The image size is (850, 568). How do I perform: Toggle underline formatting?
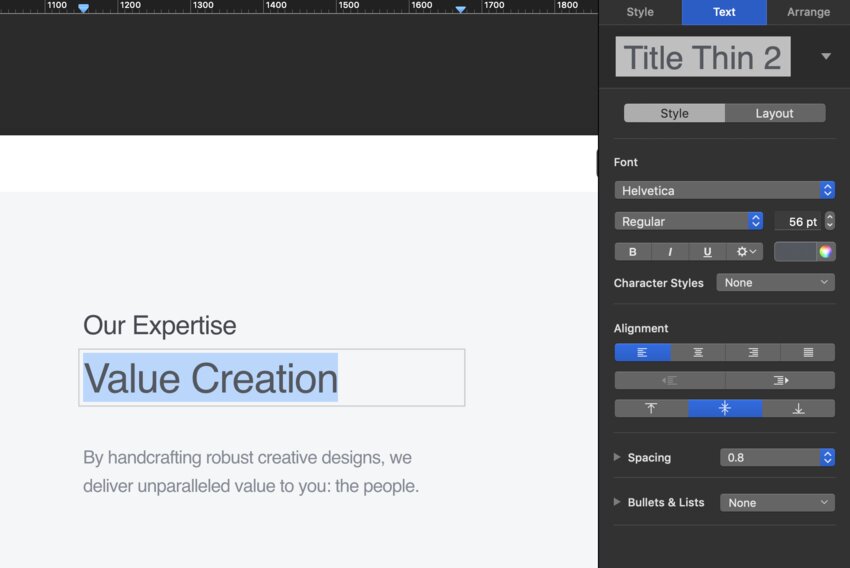(x=707, y=252)
